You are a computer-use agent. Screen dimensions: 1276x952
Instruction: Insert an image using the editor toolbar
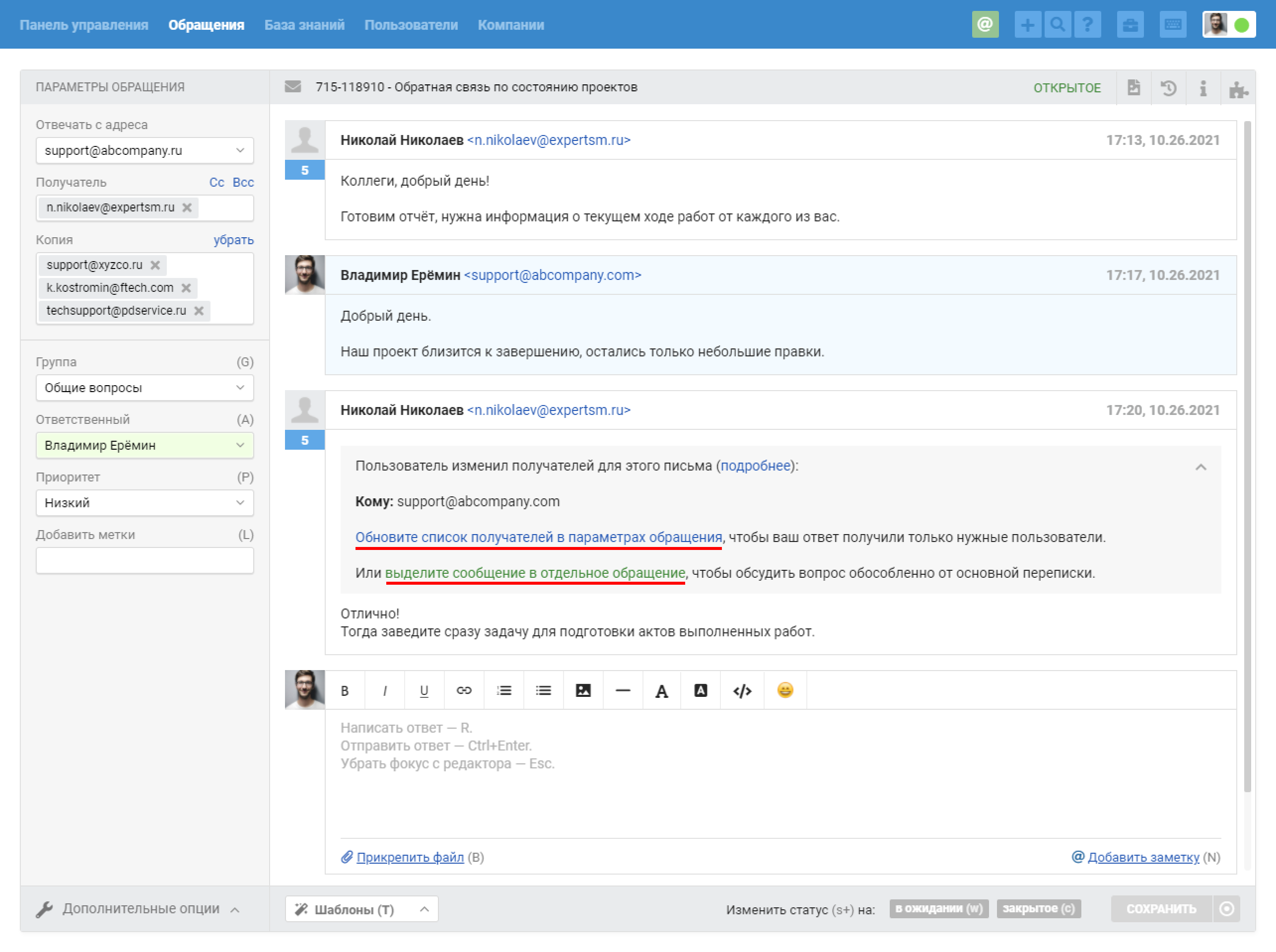(x=583, y=690)
